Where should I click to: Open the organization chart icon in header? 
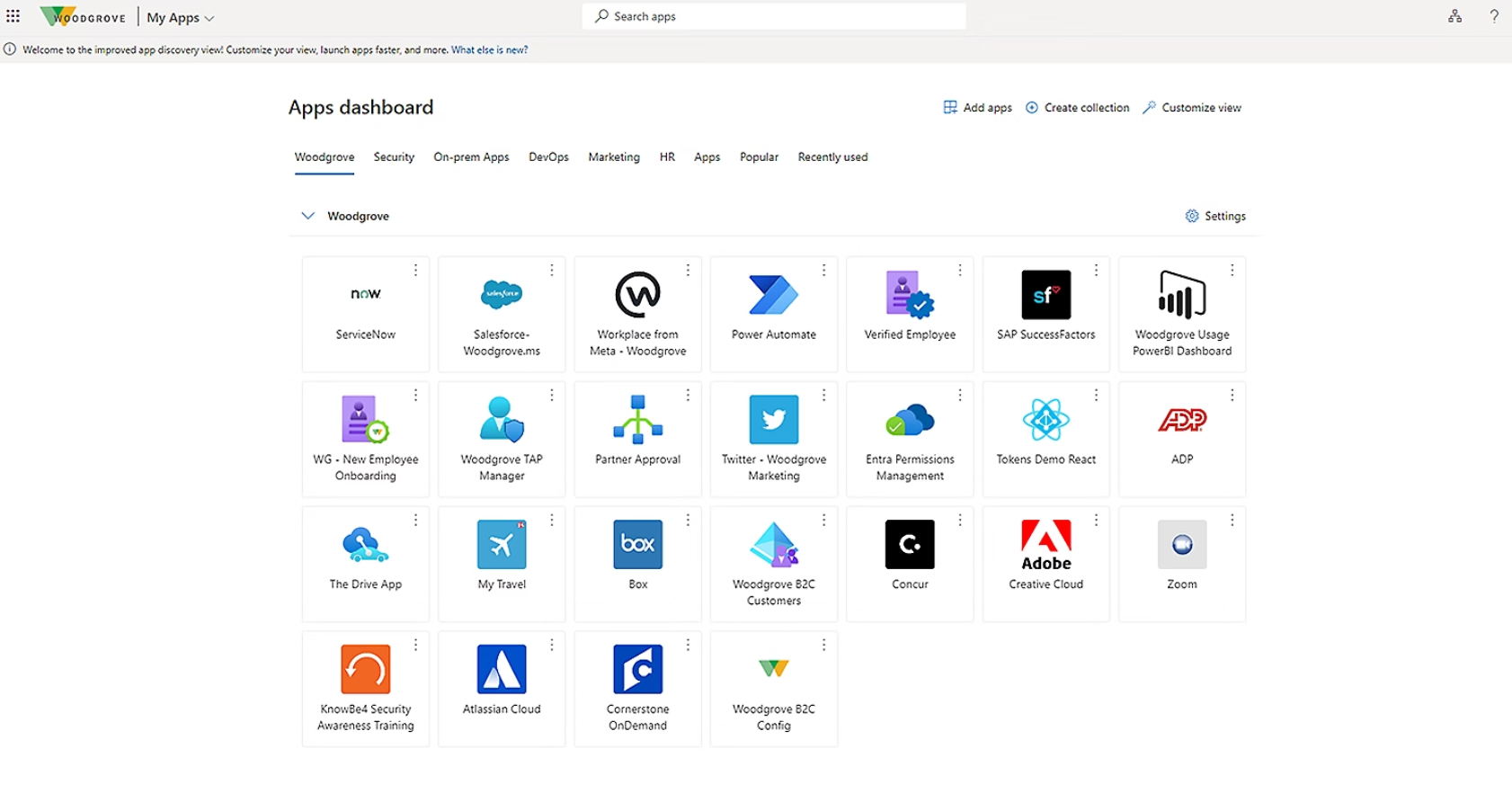click(1454, 16)
